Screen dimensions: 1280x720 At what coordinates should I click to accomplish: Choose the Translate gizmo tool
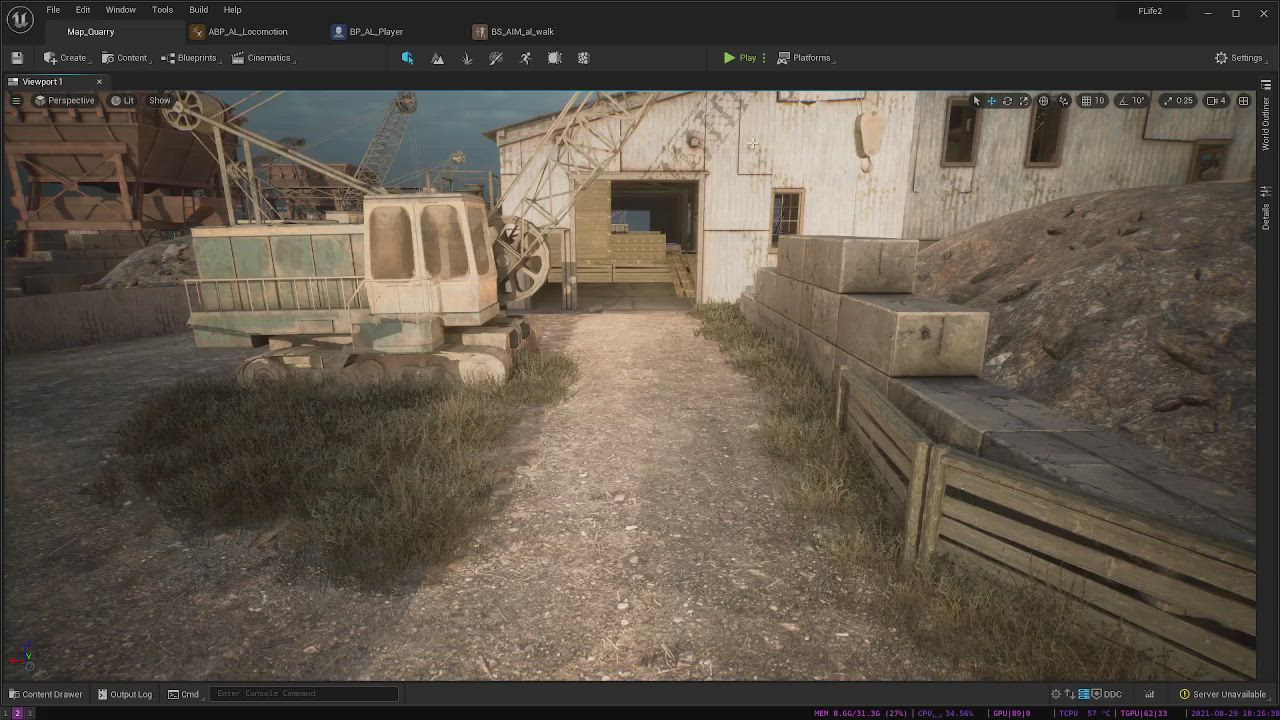pyautogui.click(x=992, y=101)
